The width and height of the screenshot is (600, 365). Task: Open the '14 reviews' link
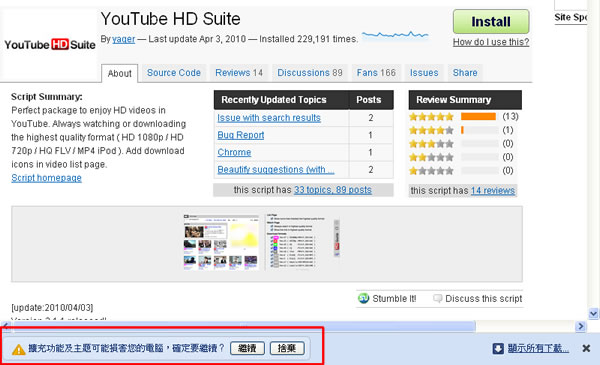tap(492, 191)
